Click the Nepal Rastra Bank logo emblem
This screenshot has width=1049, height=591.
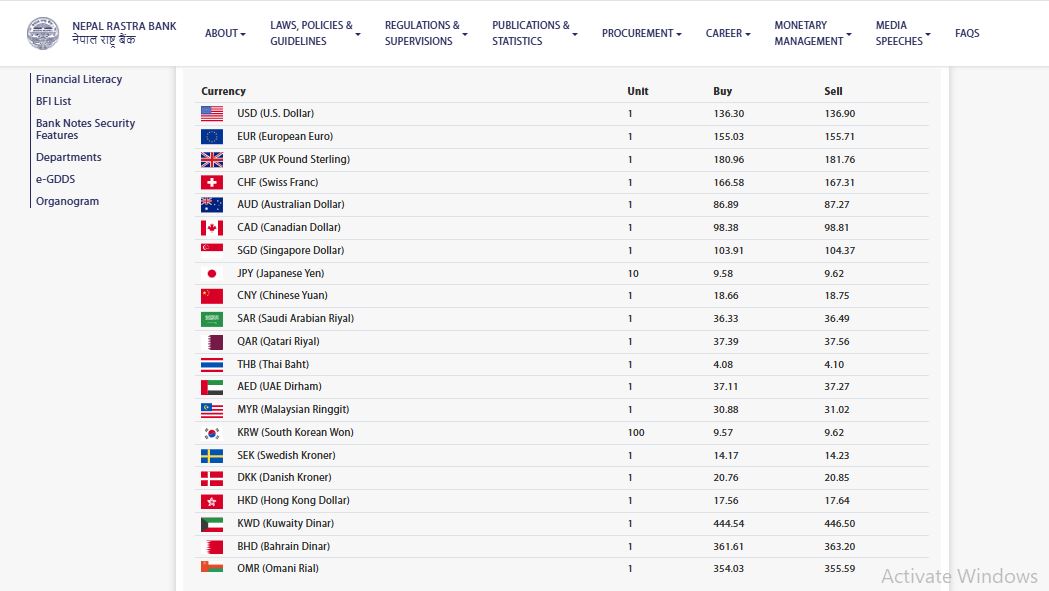43,33
